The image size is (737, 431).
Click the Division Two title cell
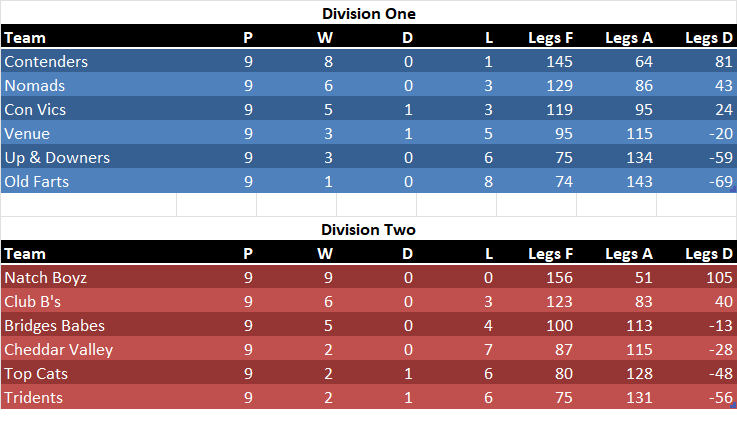[x=368, y=229]
